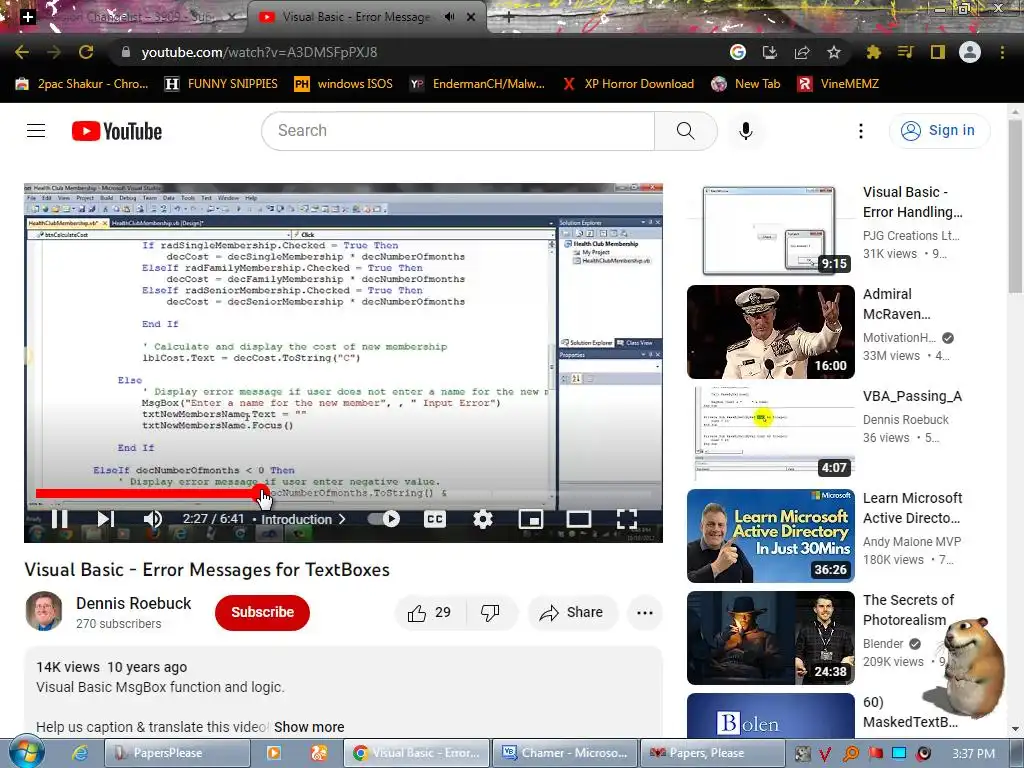Open the player settings gear
This screenshot has height=768, width=1024.
(483, 519)
